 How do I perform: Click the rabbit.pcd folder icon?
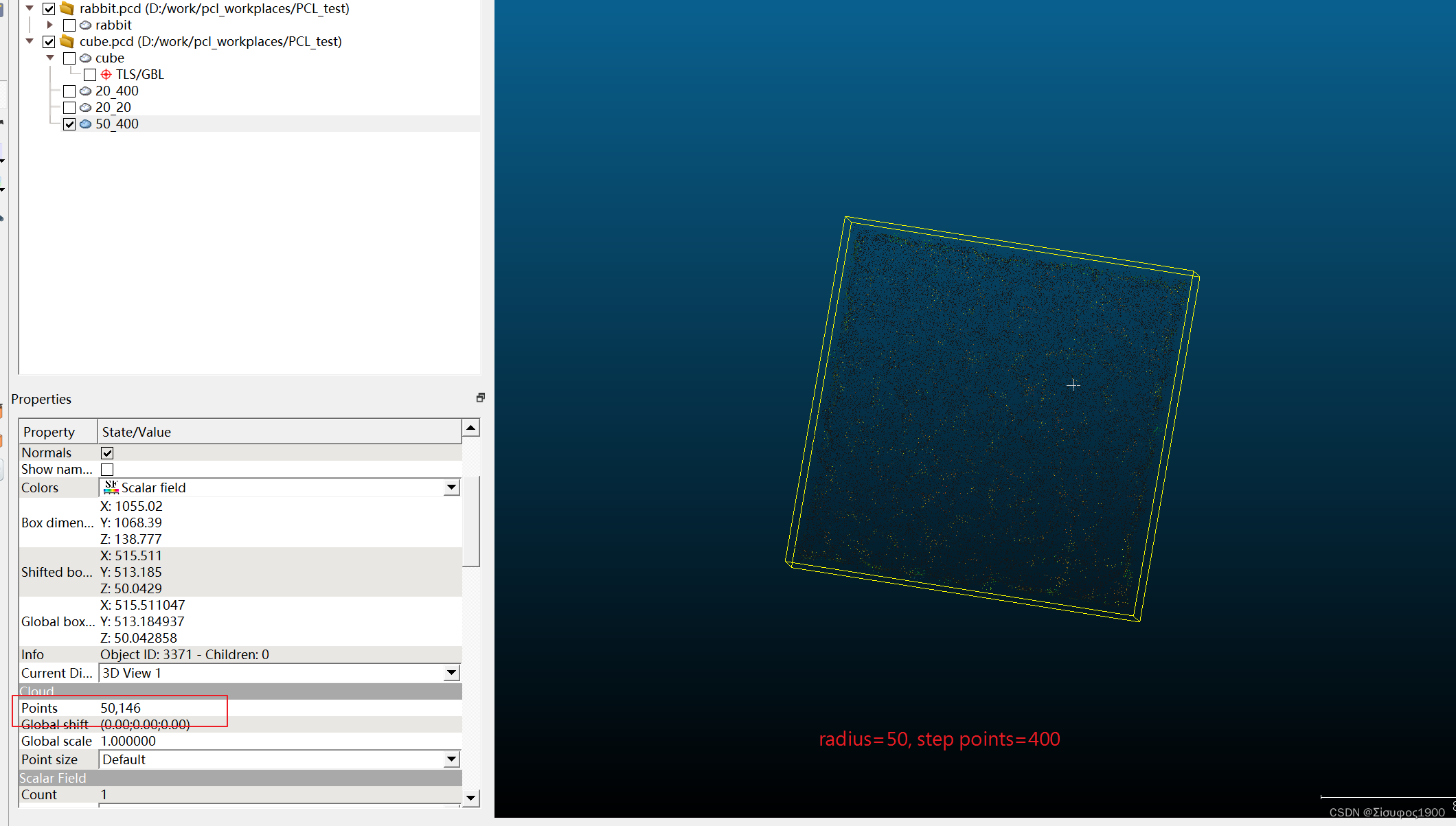click(67, 8)
